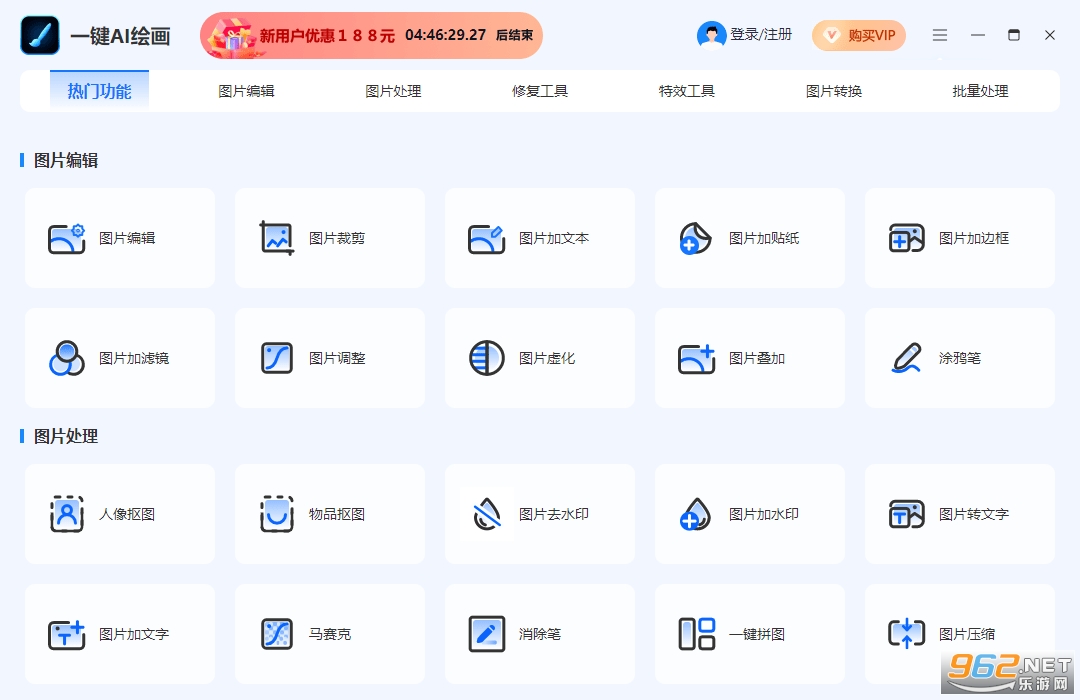
Task: Select the 图片裁剪 crop icon
Action: 277,238
